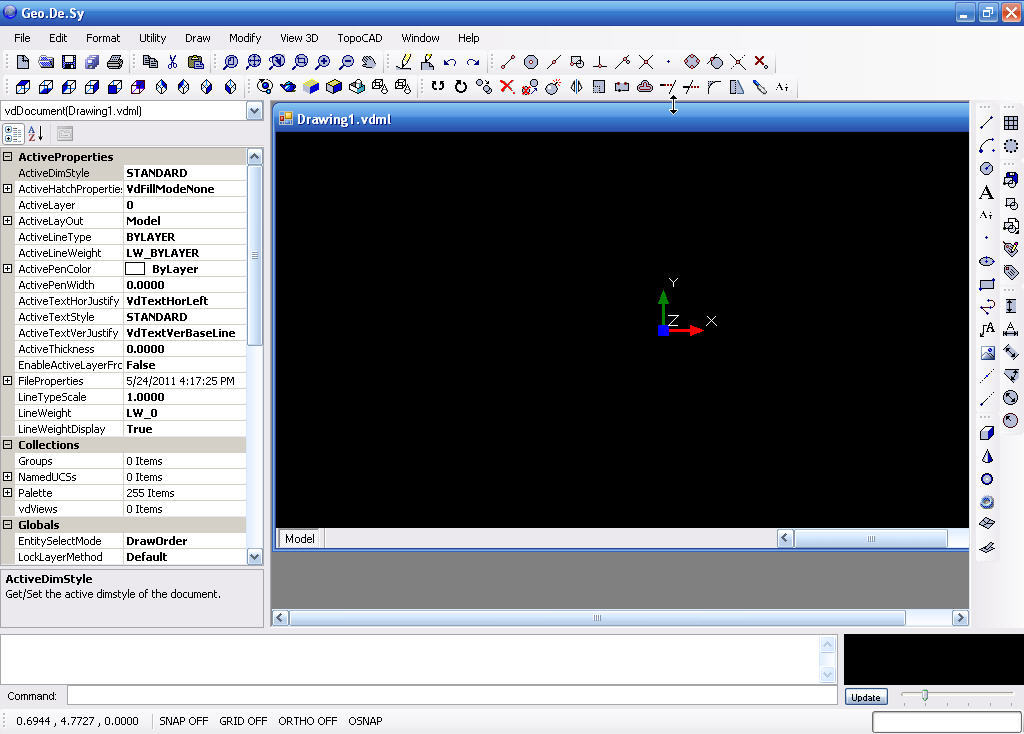Expand the ActivePenColor property
This screenshot has height=734, width=1024.
(7, 268)
